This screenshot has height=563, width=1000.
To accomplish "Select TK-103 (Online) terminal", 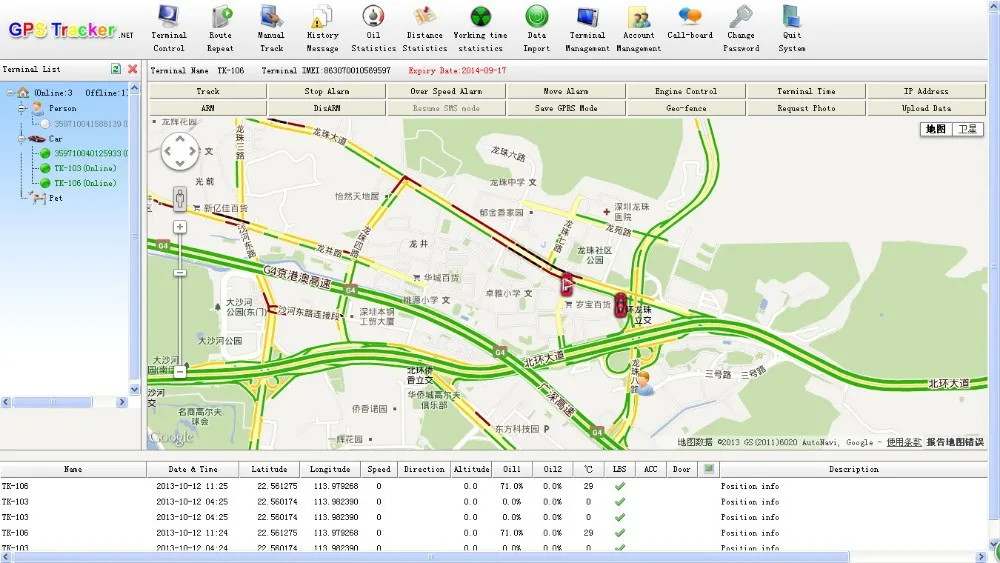I will click(x=85, y=168).
